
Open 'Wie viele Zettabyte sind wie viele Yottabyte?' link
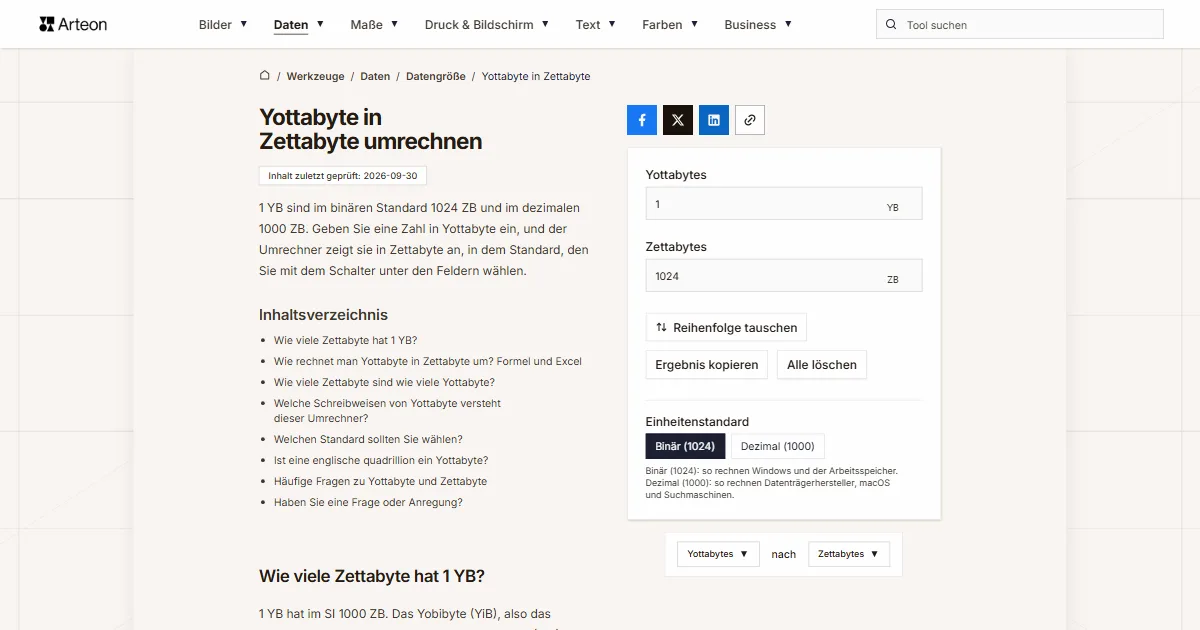[384, 382]
